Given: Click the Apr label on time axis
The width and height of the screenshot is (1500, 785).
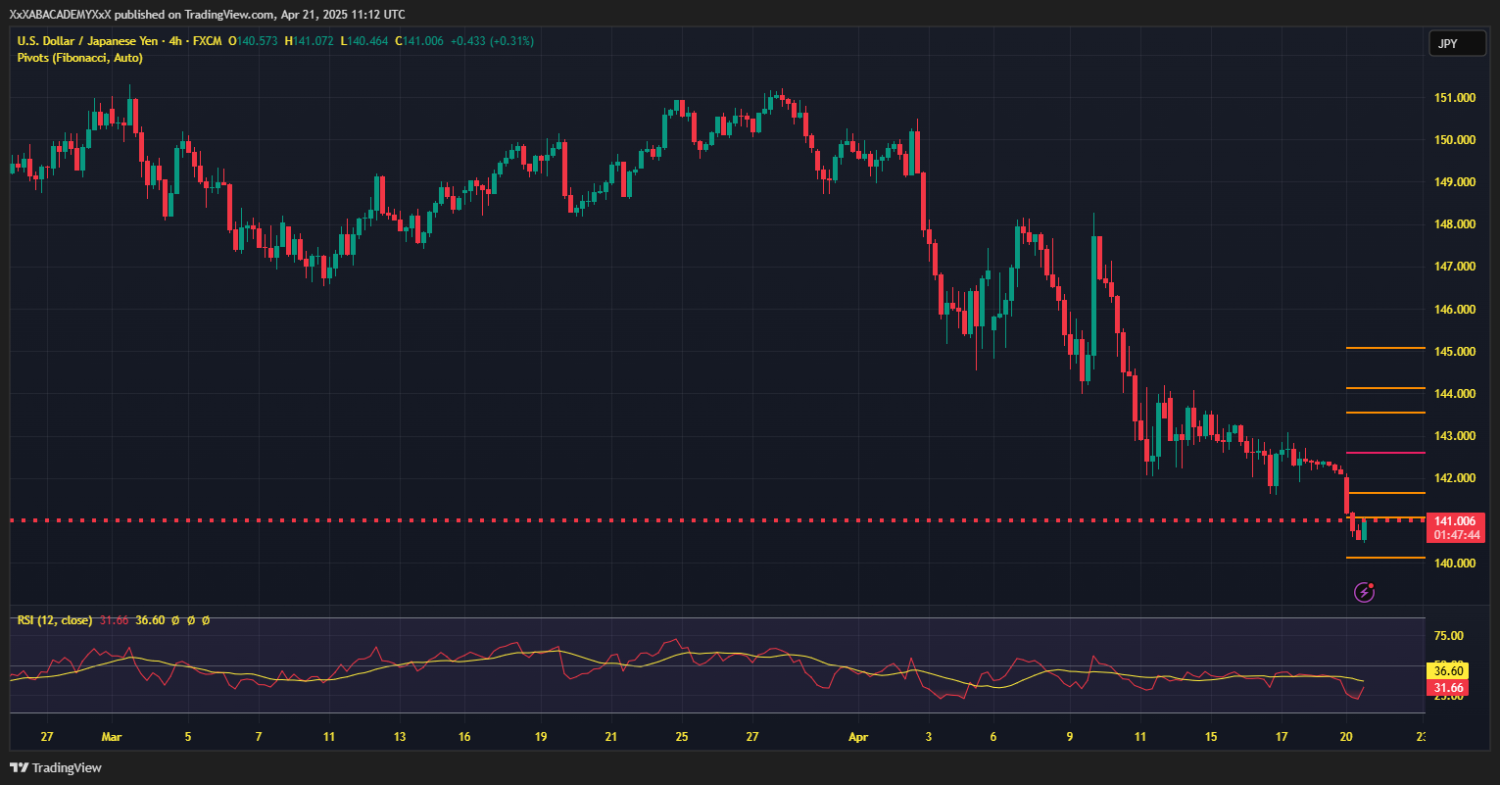Looking at the screenshot, I should point(857,738).
